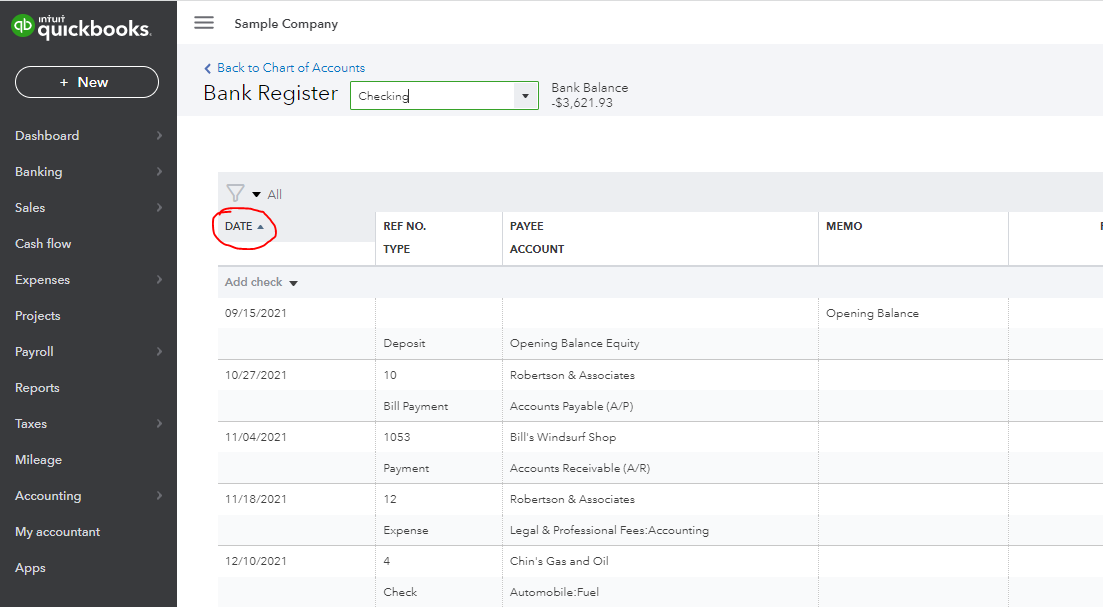Image resolution: width=1103 pixels, height=607 pixels.
Task: Open the Reports section
Action: pyautogui.click(x=37, y=388)
